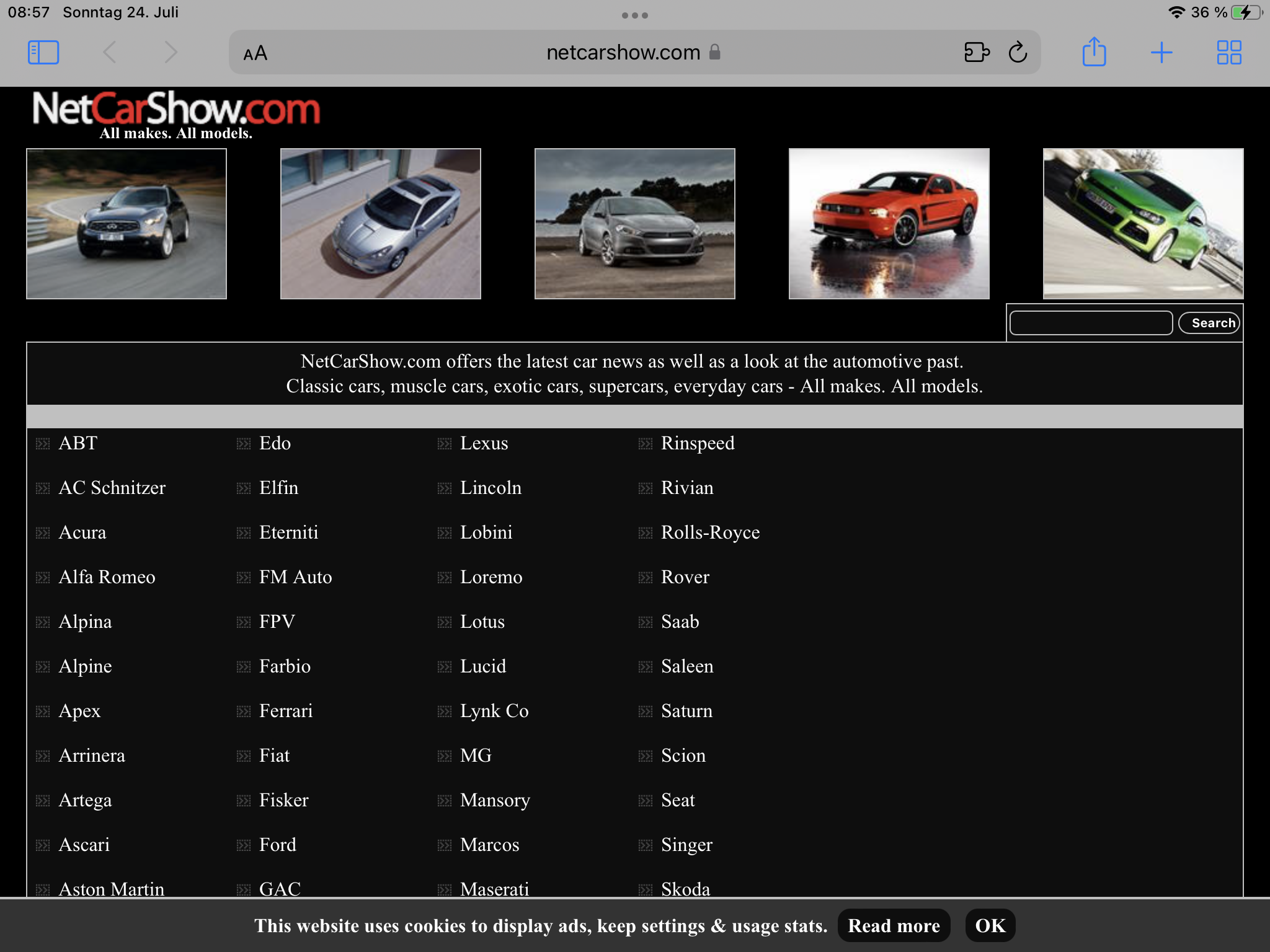The image size is (1270, 952).
Task: Open the green Volkswagen thumbnail
Action: pos(1143,224)
